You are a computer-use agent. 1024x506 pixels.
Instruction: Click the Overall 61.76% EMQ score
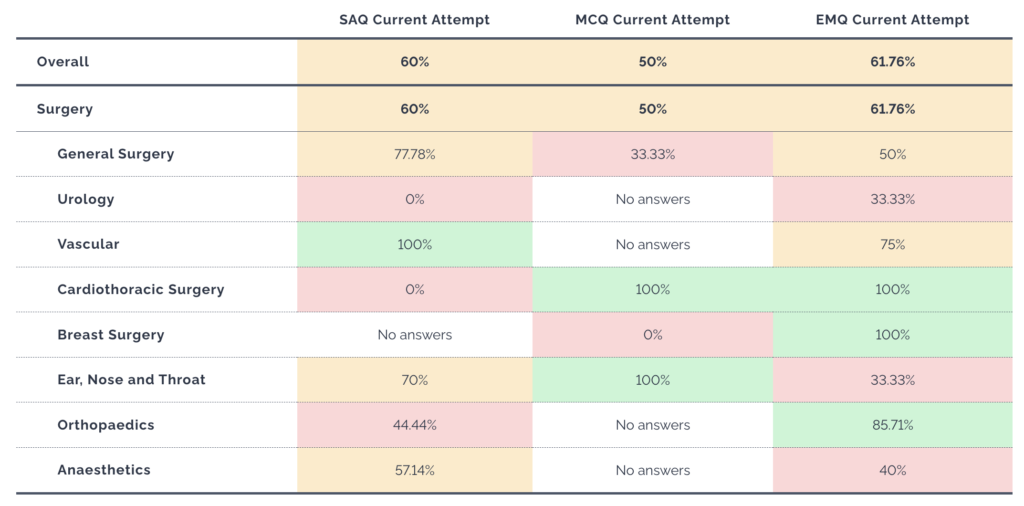892,62
